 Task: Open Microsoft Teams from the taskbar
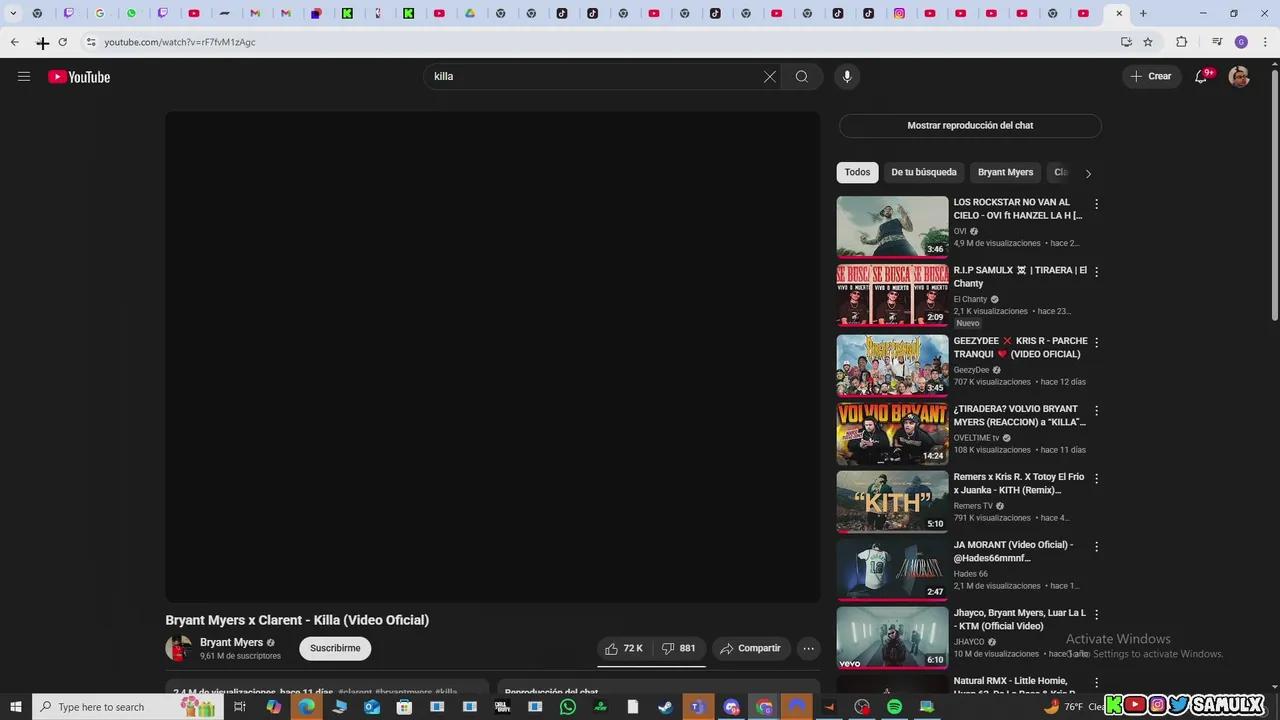pos(698,707)
